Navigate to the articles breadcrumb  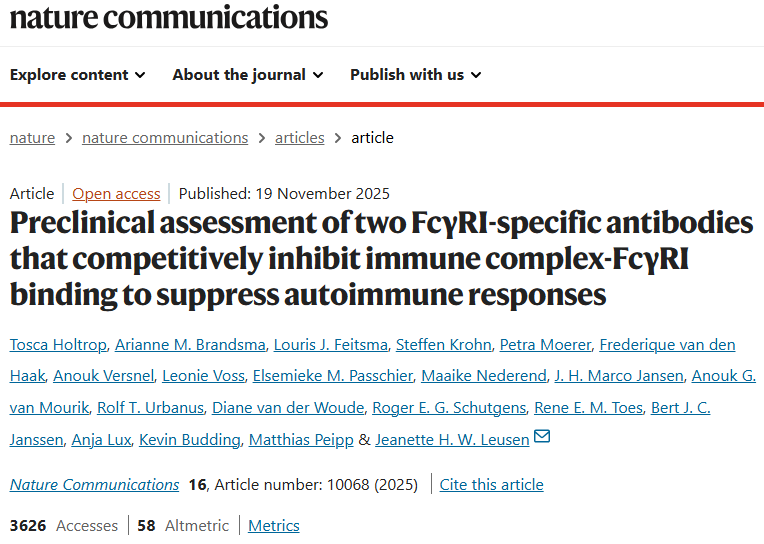coord(300,138)
